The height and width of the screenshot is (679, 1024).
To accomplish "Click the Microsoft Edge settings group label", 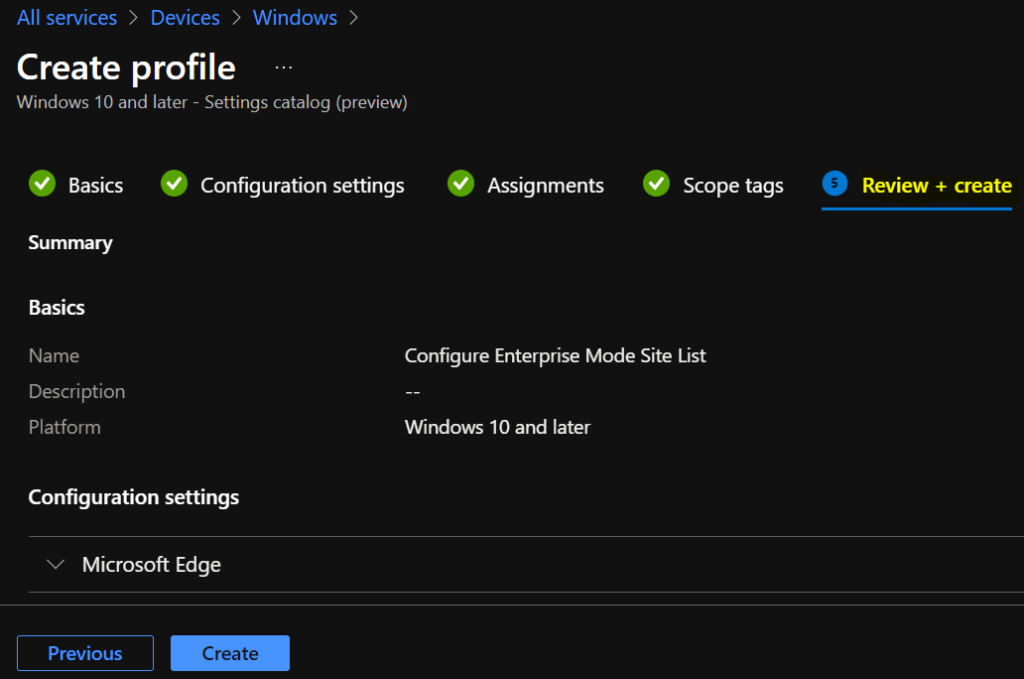I will [152, 565].
